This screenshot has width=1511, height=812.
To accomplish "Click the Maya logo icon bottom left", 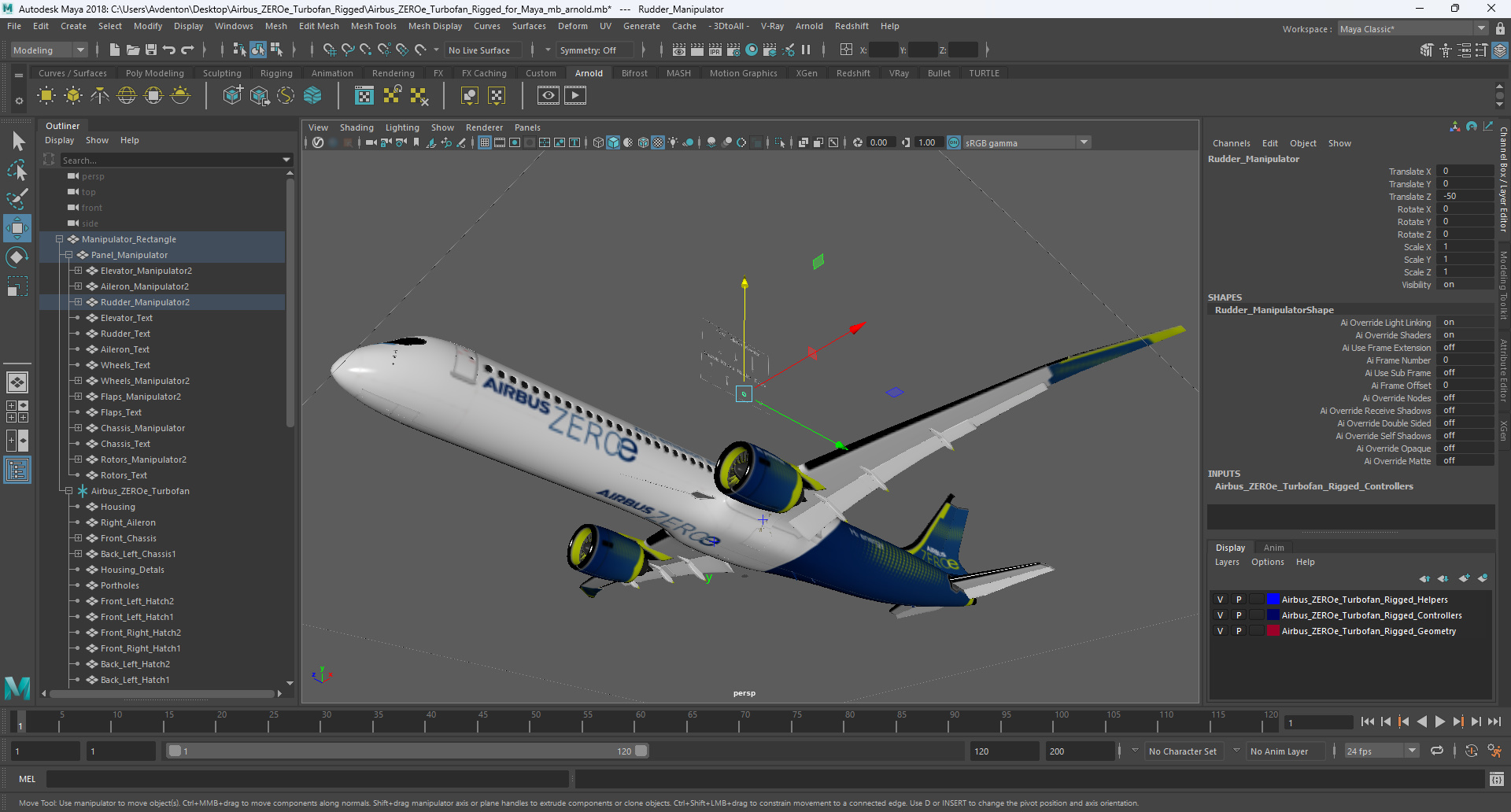I will tap(17, 688).
